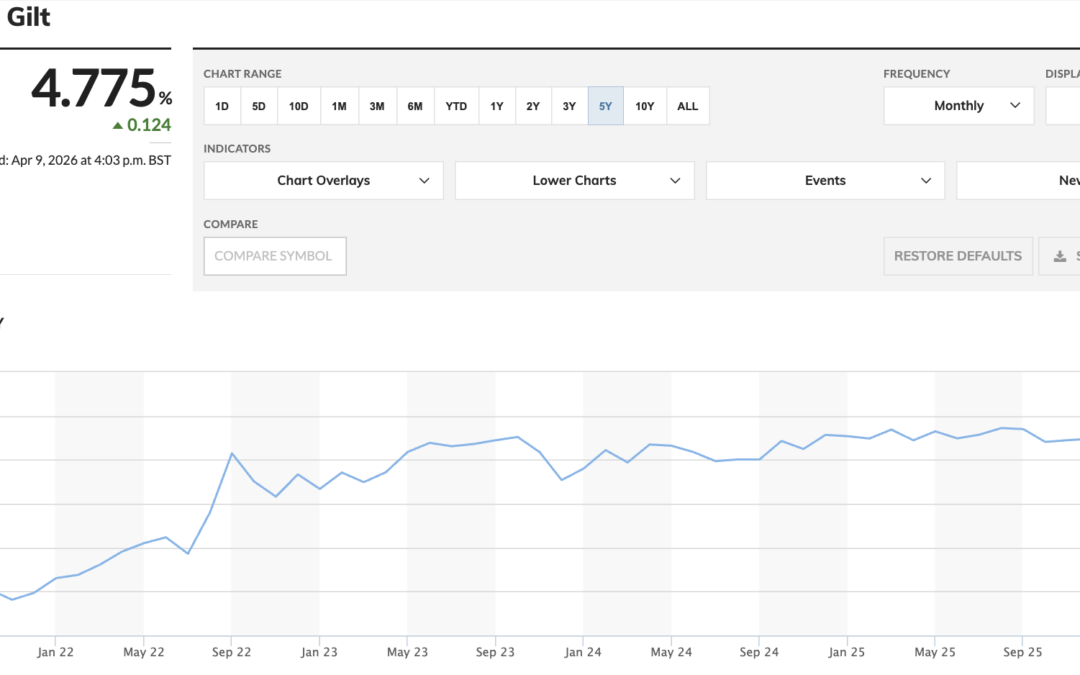Switch chart range to 5D
The image size is (1080, 675).
259,106
